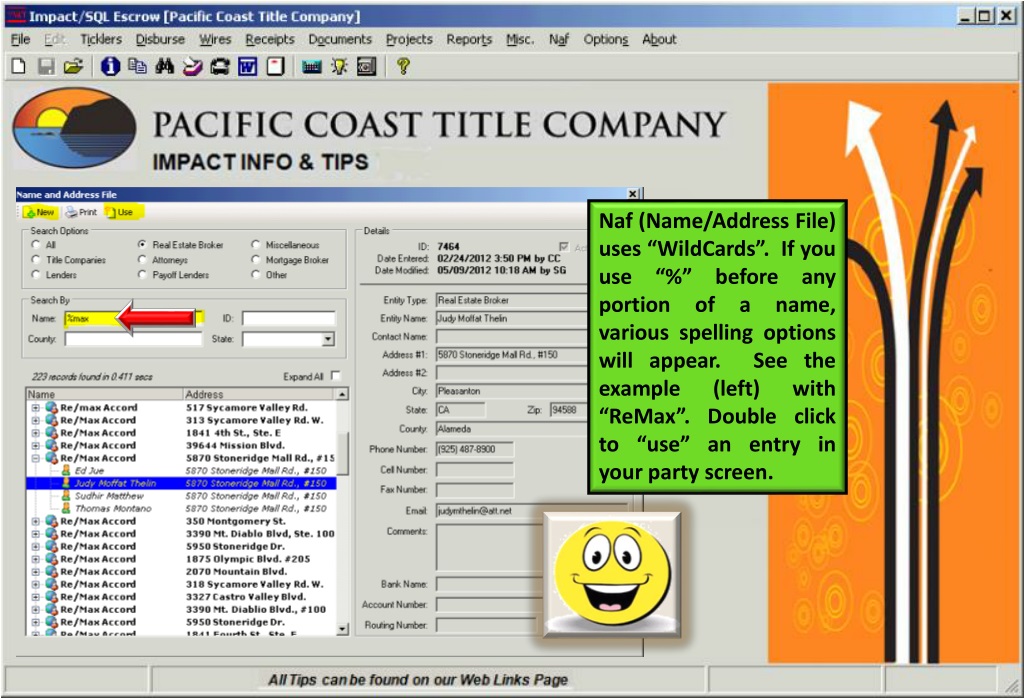
Task: Click the Print button in Name and Address File
Action: click(81, 212)
